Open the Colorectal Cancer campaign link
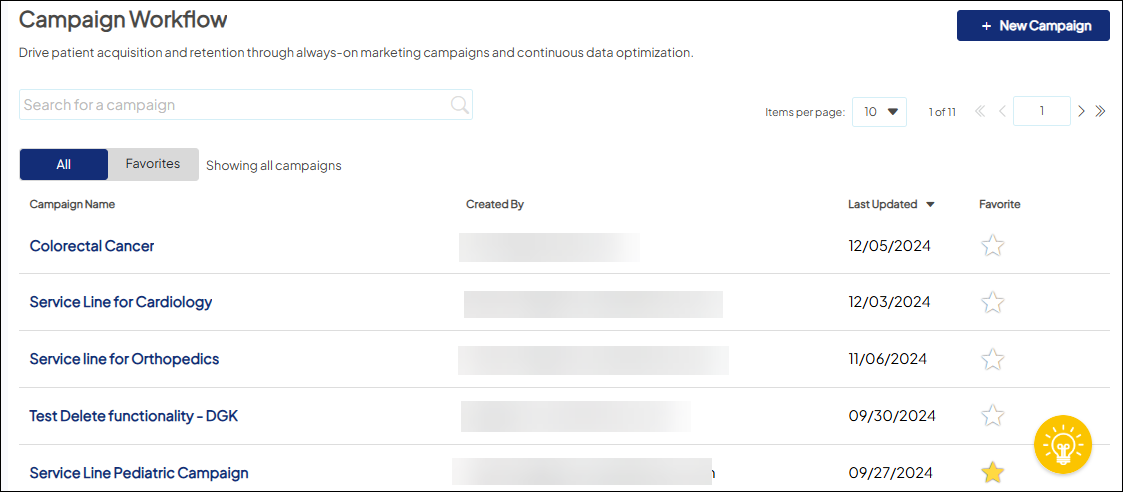This screenshot has width=1123, height=492. (92, 246)
